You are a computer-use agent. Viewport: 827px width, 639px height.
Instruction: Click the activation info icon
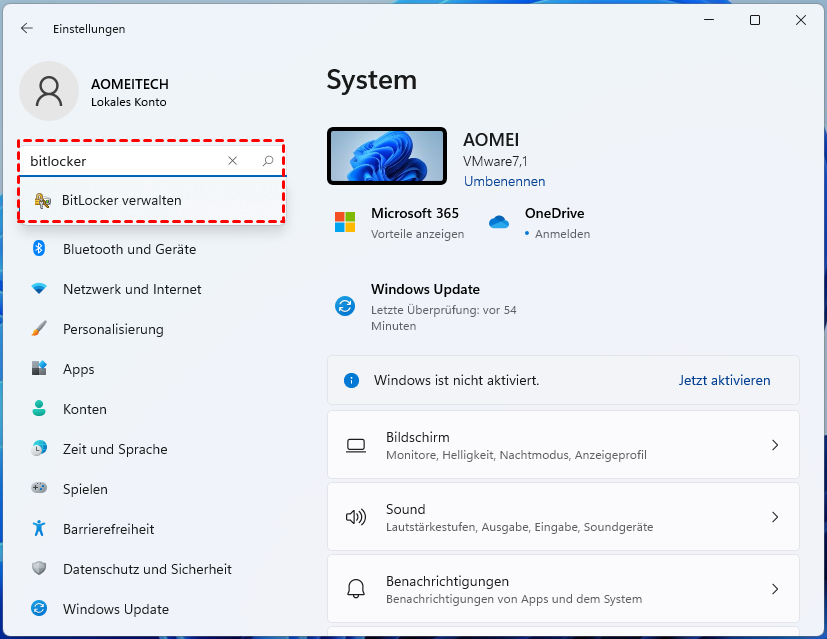[x=351, y=380]
